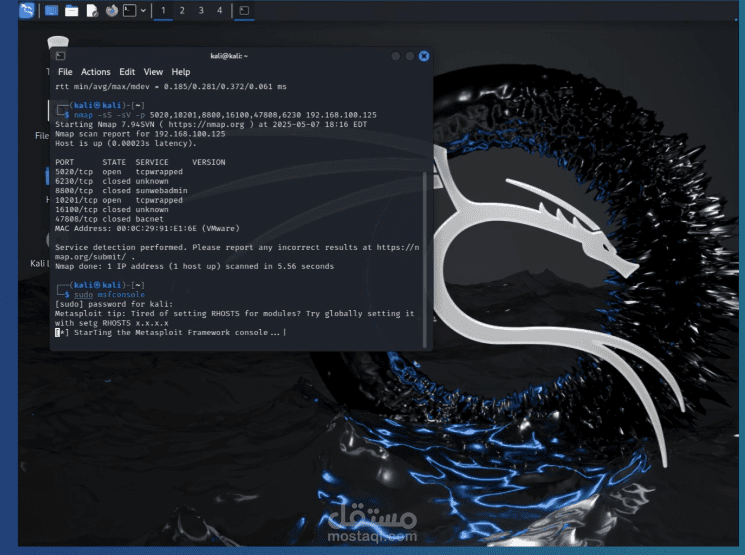Expand the terminal launcher dropdown arrow

(x=143, y=10)
